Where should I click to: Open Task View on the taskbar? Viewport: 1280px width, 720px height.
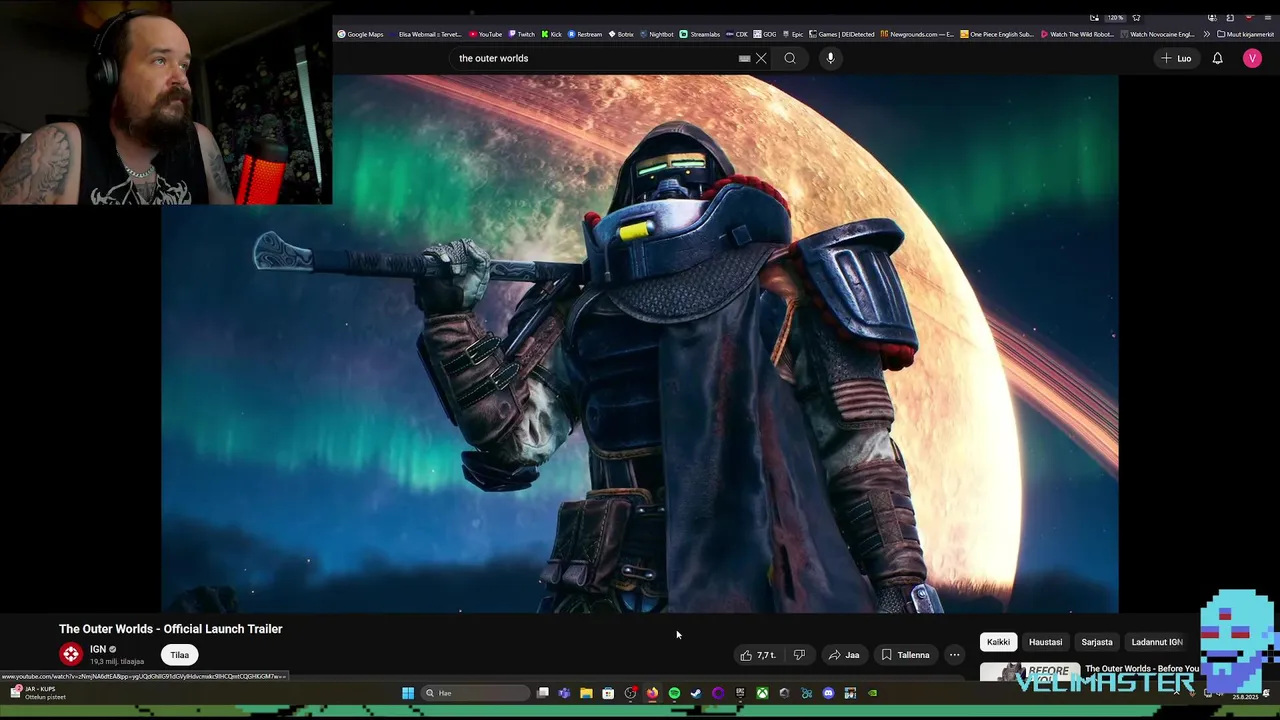543,693
